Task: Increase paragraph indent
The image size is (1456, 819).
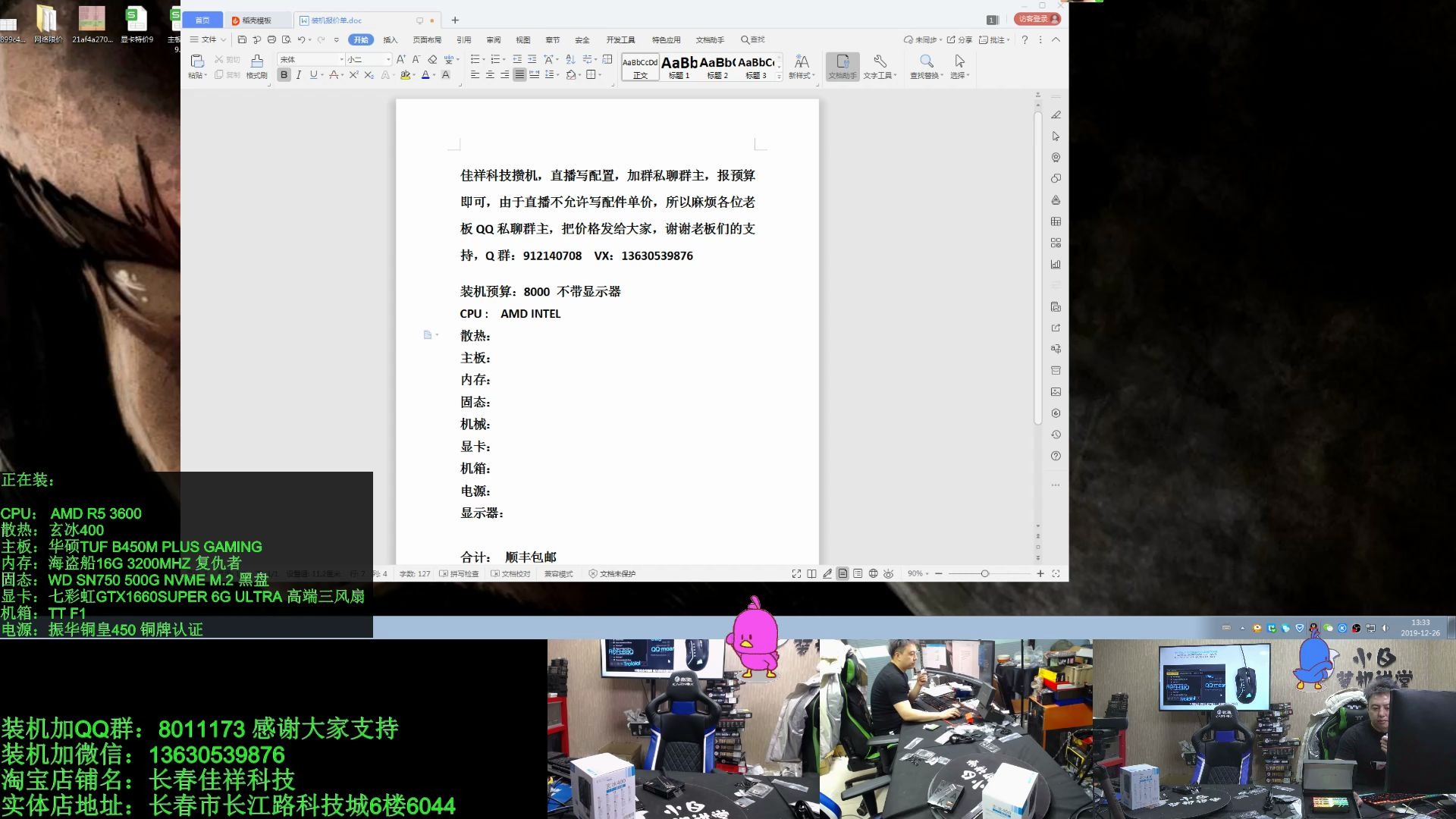Action: pos(532,59)
